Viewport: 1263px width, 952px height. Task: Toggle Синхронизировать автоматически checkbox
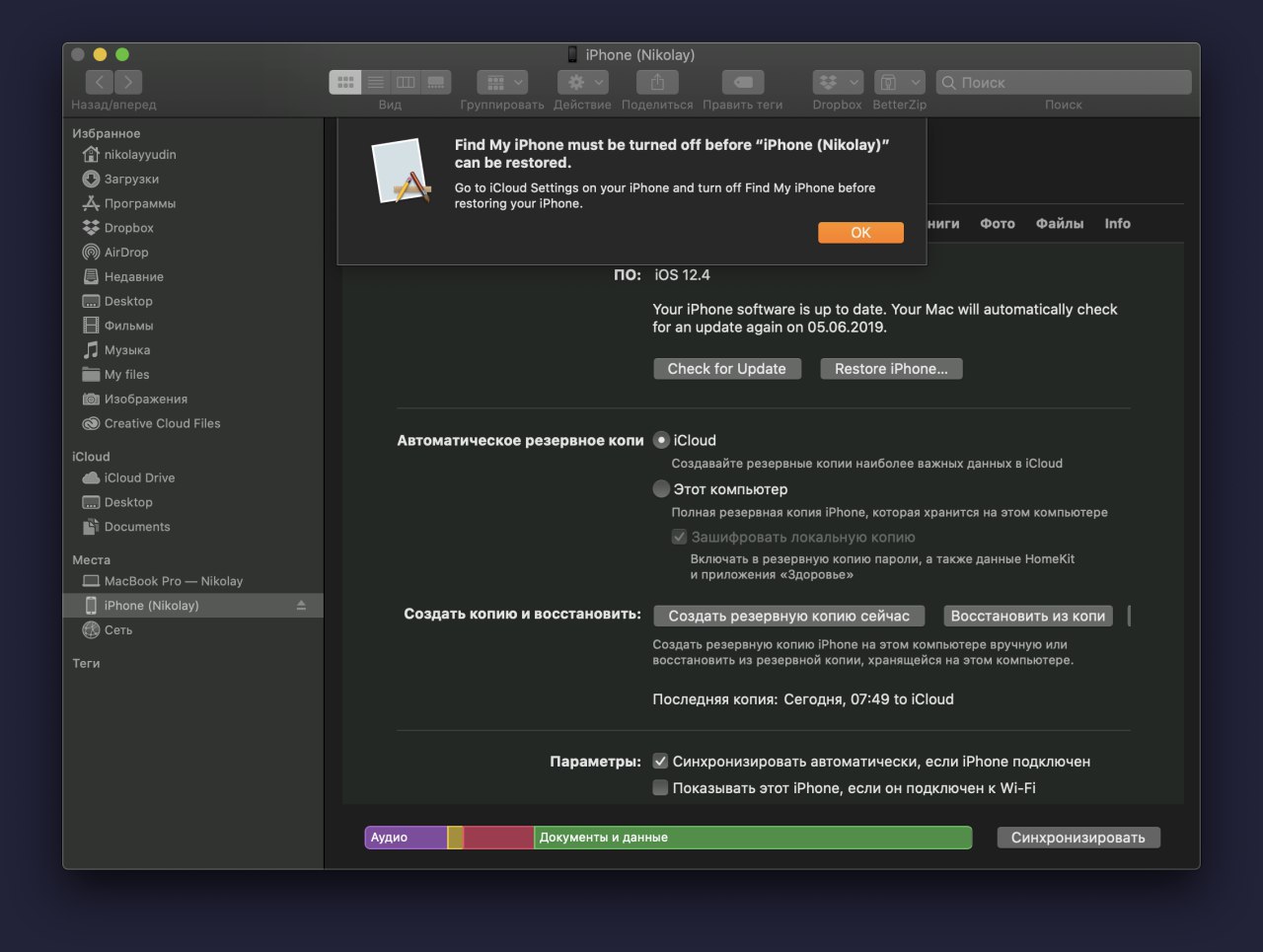point(661,761)
